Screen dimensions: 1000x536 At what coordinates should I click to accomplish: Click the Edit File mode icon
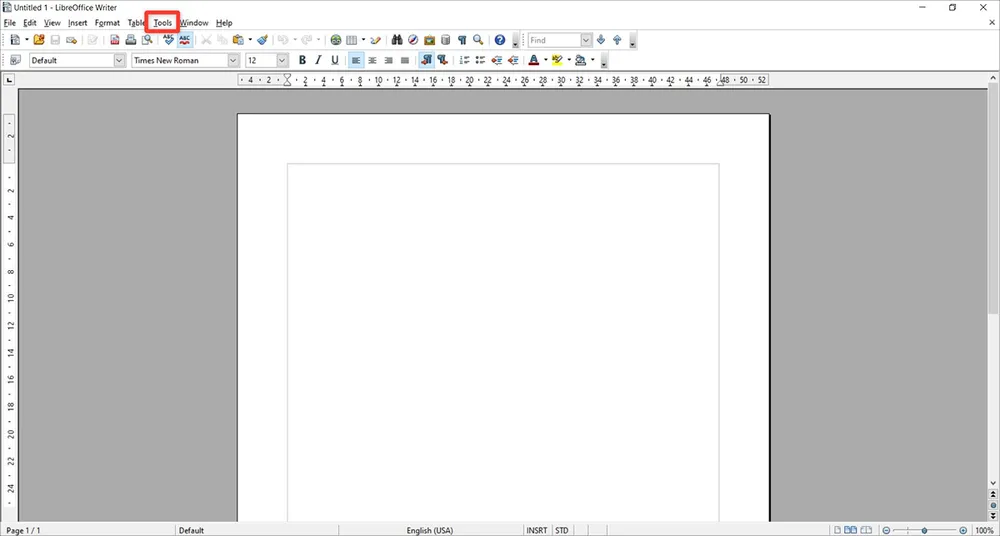93,40
